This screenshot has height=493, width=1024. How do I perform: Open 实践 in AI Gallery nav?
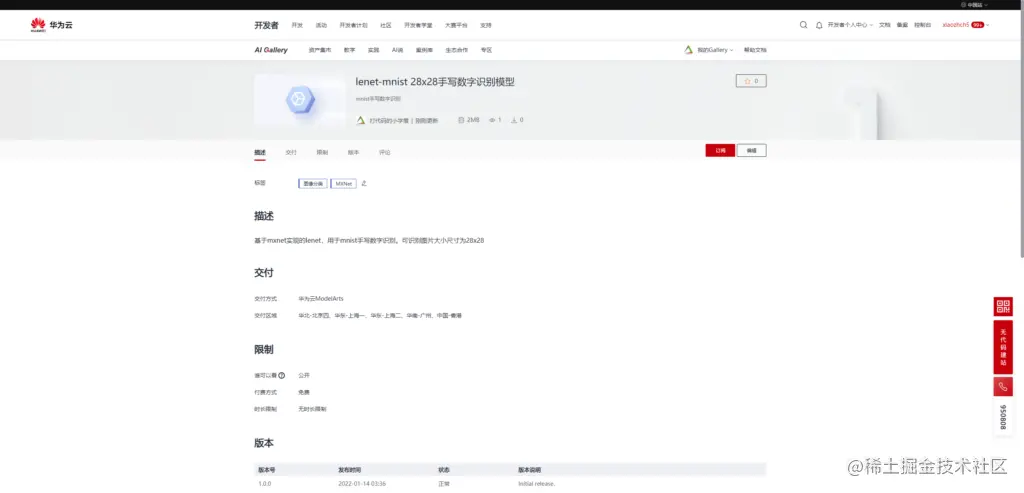coord(374,50)
